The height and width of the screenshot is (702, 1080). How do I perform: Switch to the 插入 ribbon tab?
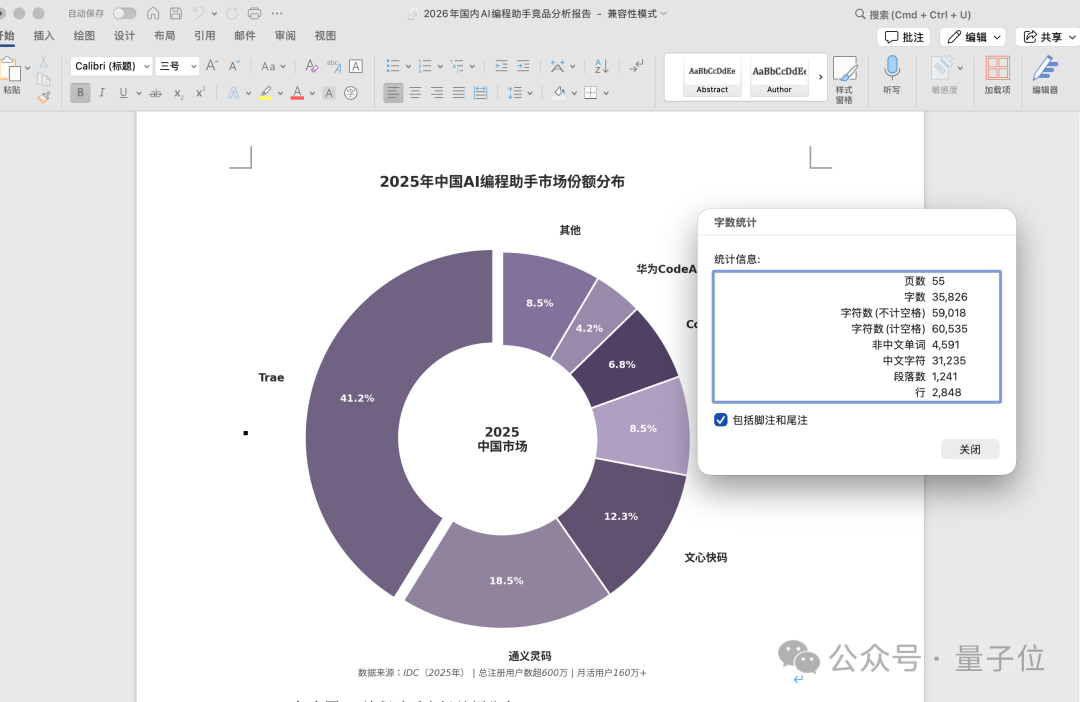tap(44, 35)
